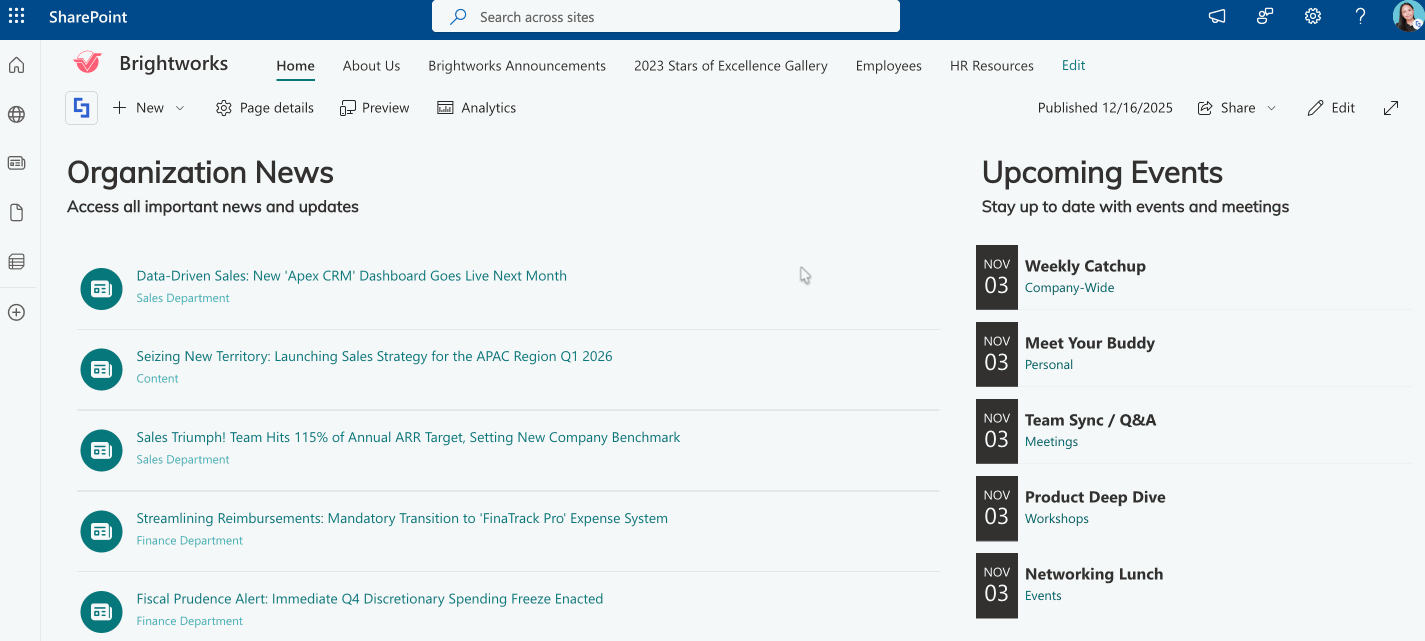1425x641 pixels.
Task: Click the Create plus icon in the sidebar
Action: 15,312
